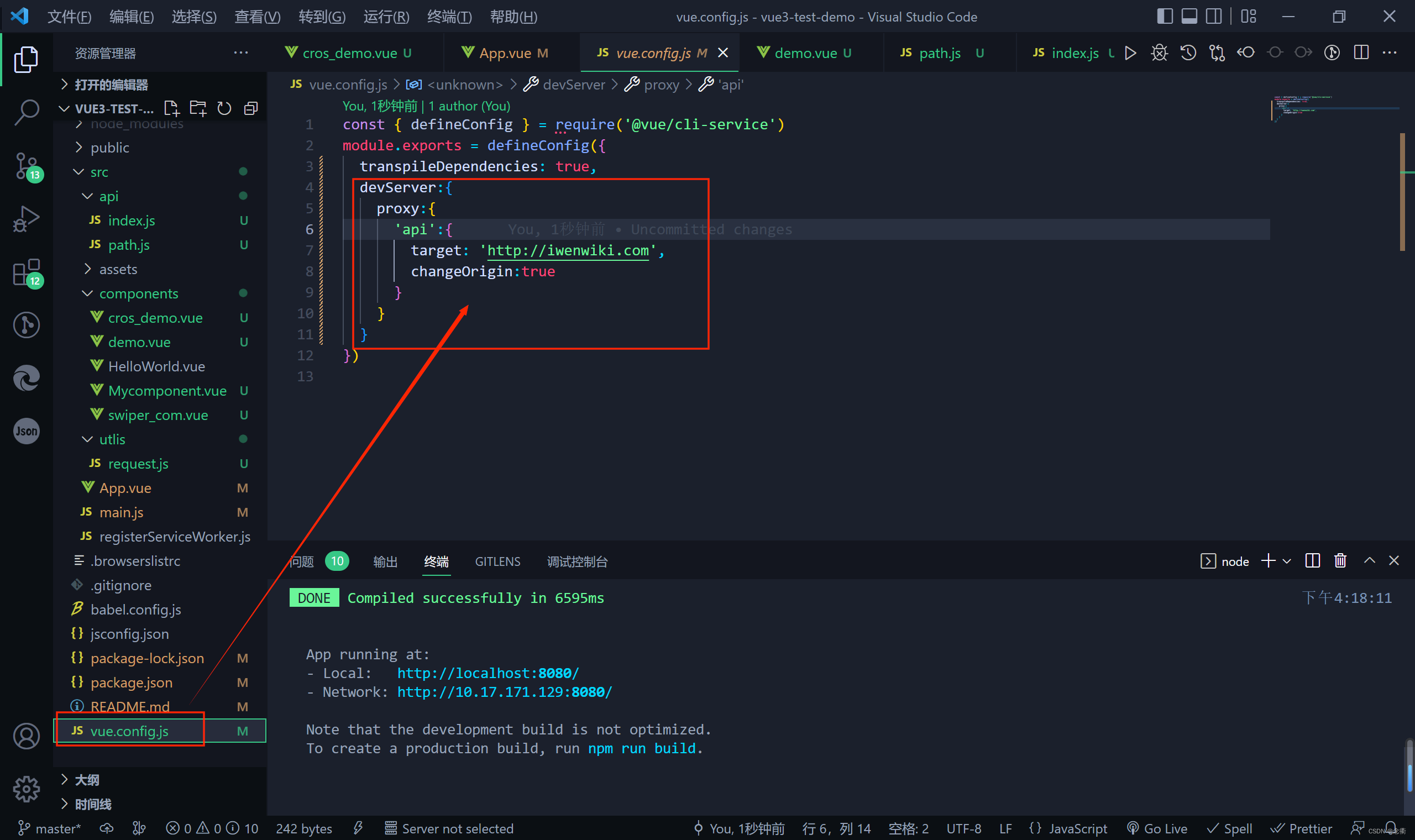Open Extensions view in activity bar
The image size is (1415, 840).
[26, 273]
